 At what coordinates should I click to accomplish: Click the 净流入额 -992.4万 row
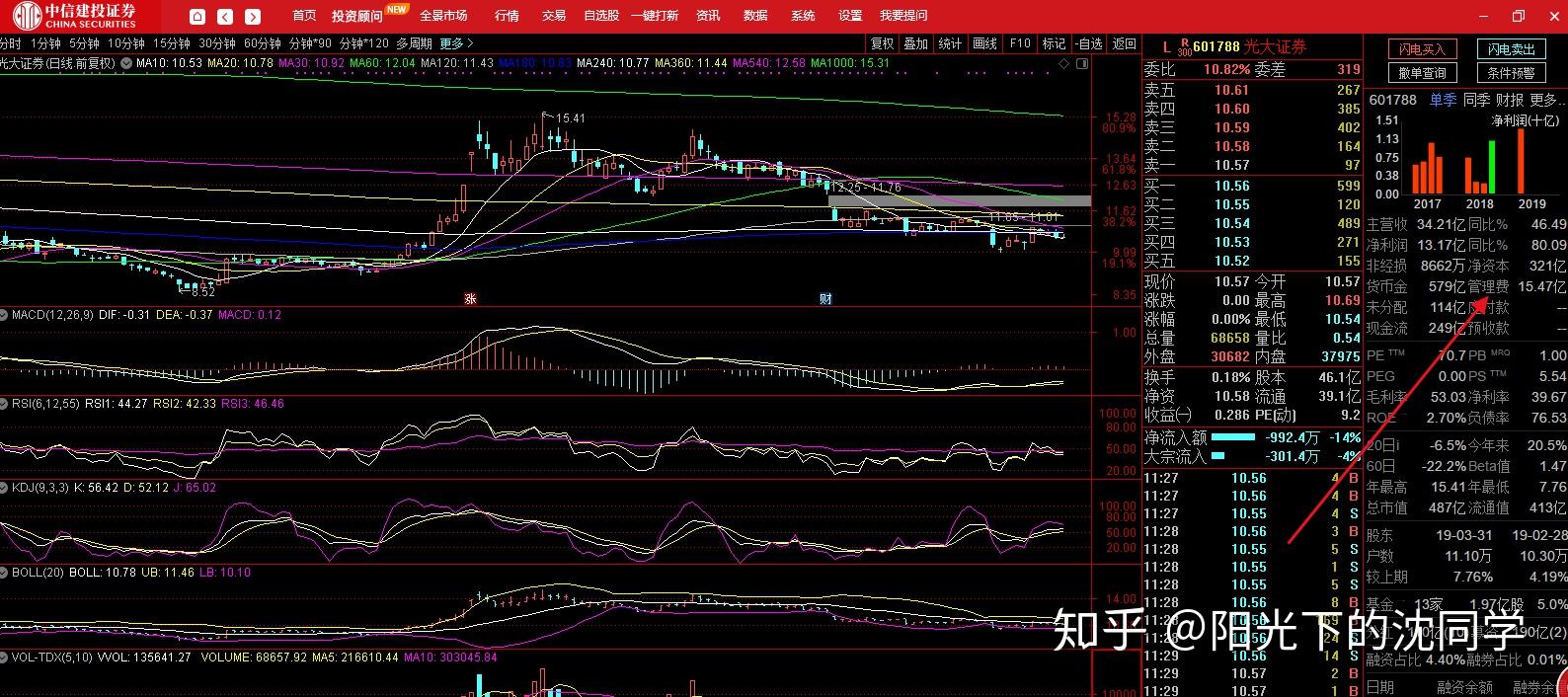point(1252,437)
